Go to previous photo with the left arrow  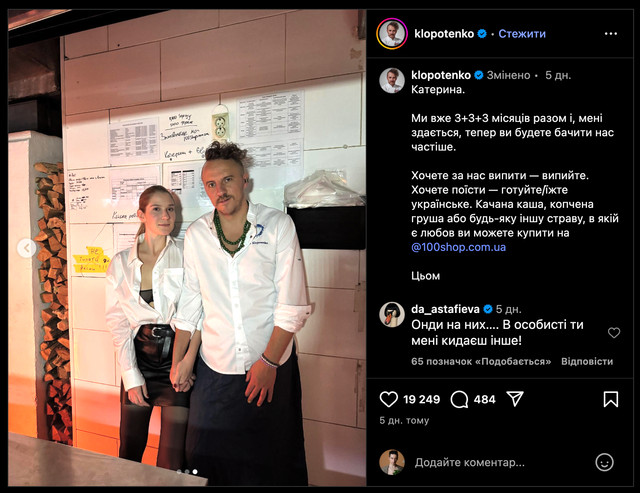click(27, 248)
